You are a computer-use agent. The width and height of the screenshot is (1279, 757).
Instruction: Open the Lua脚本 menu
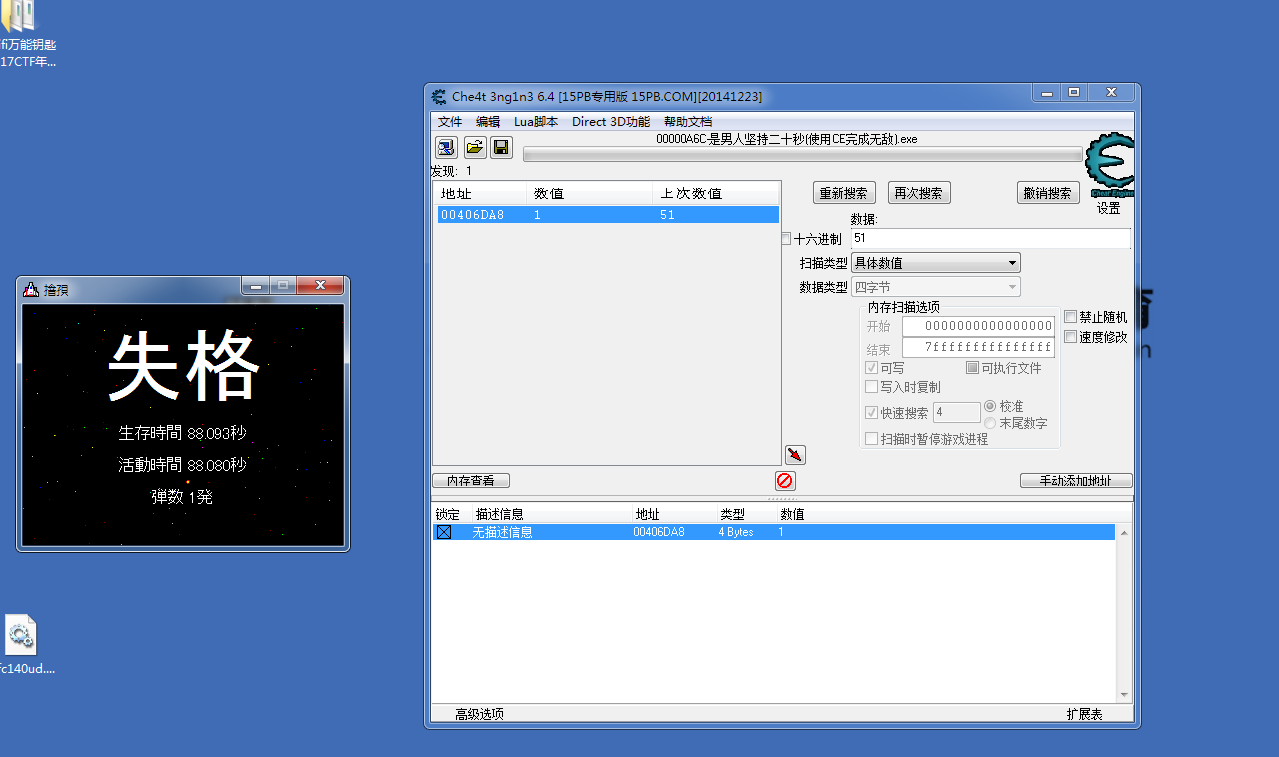tap(536, 122)
